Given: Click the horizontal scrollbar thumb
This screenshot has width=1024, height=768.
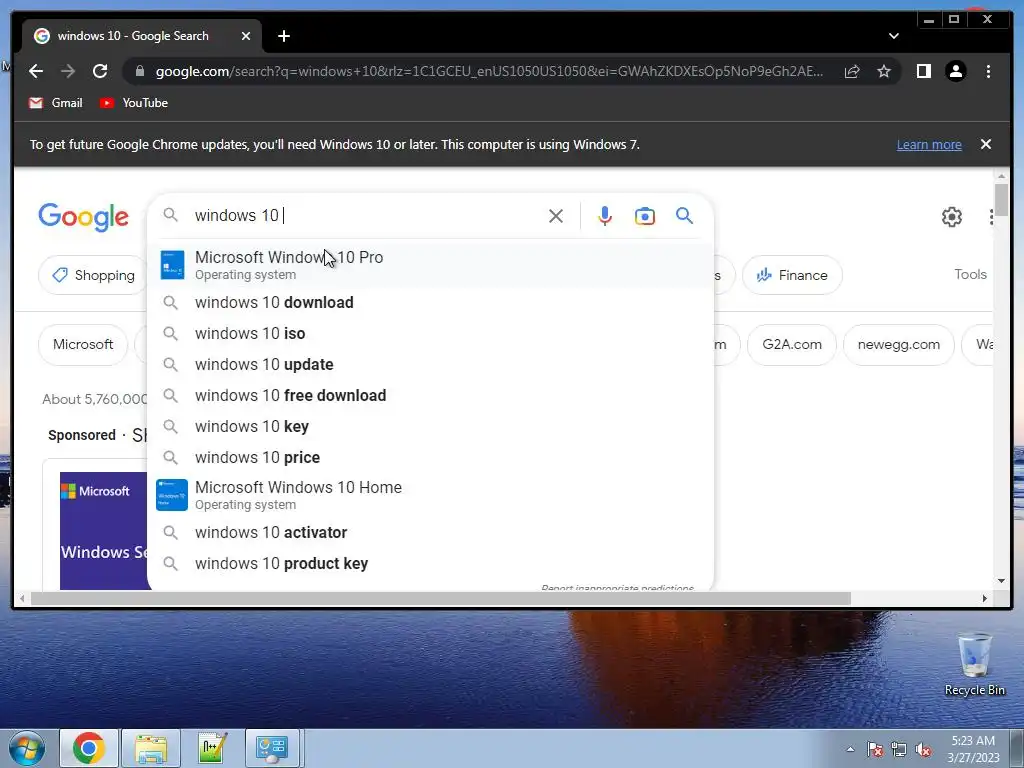Looking at the screenshot, I should tap(441, 598).
